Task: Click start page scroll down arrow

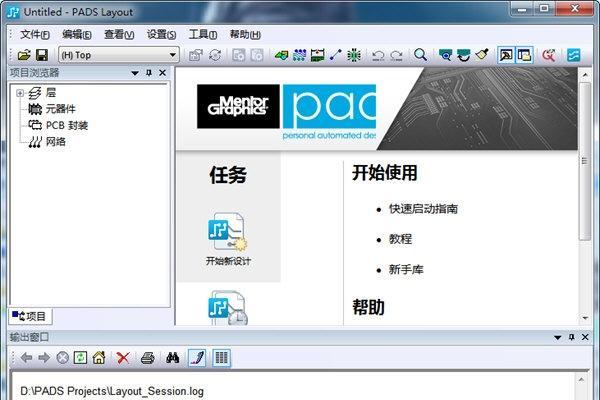Action: click(585, 318)
